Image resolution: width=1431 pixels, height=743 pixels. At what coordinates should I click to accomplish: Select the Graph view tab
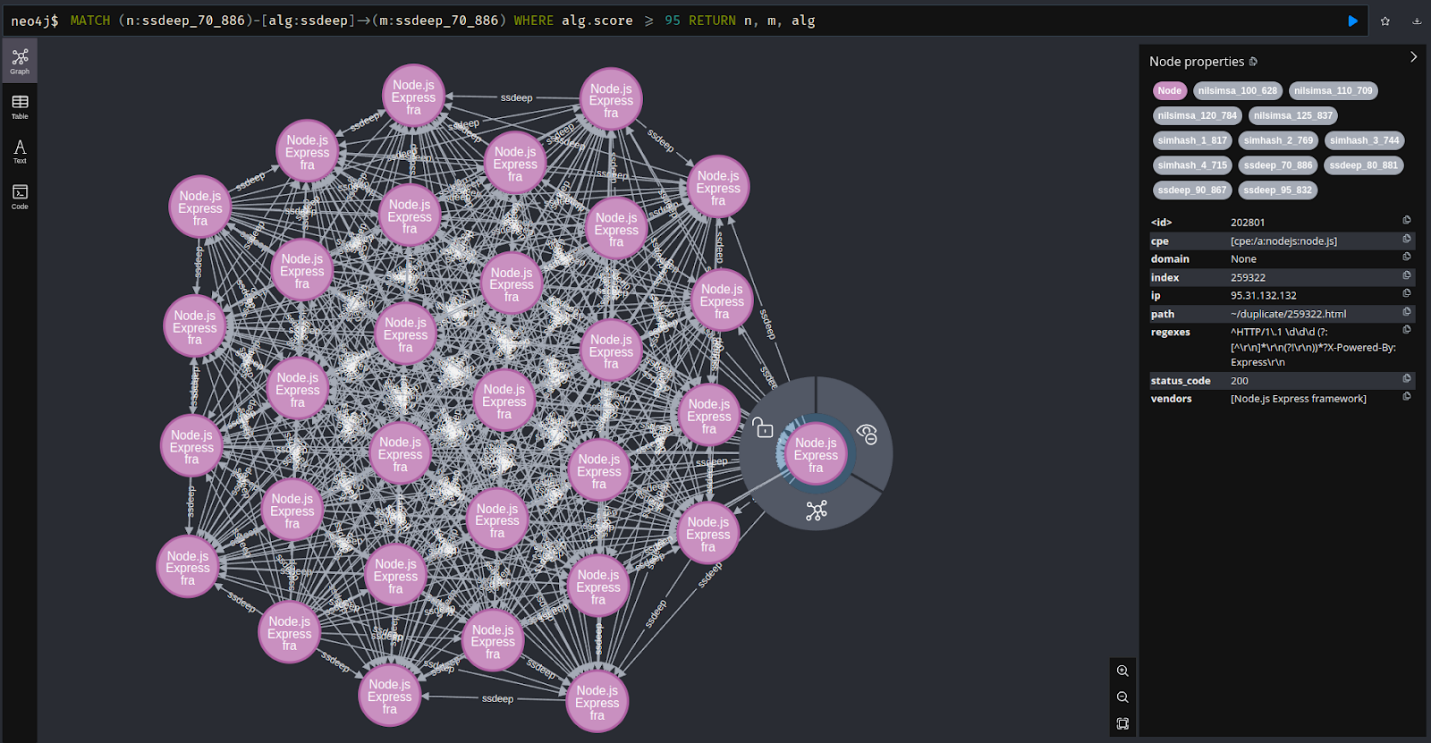[20, 61]
